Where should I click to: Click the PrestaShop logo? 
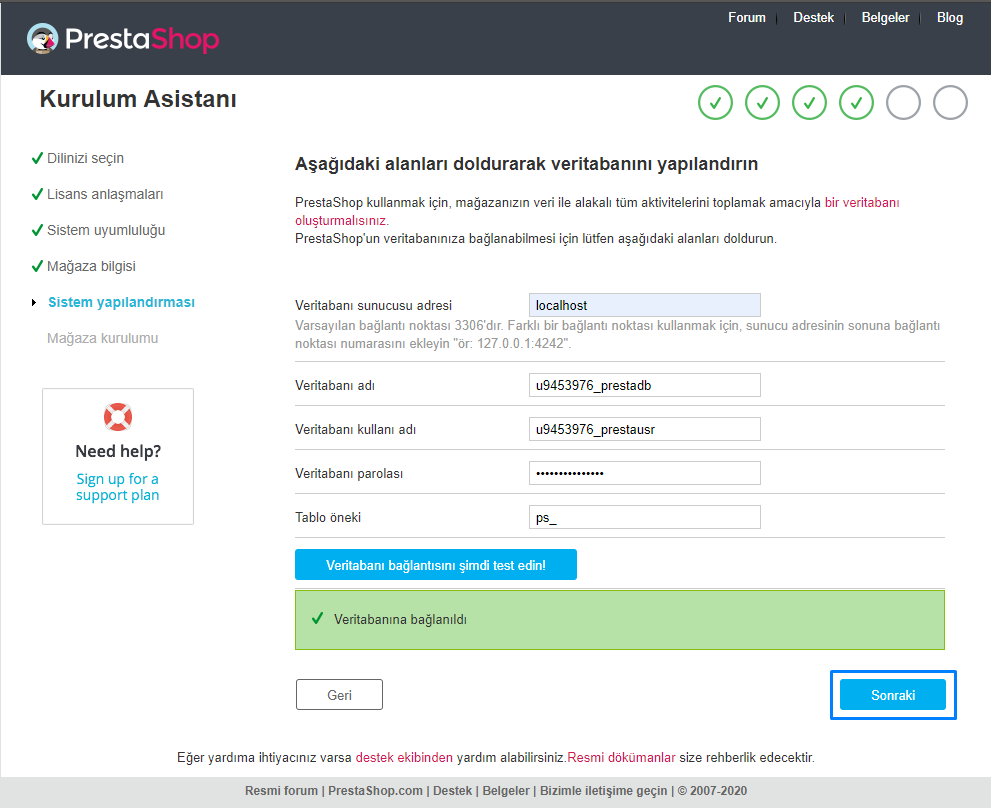point(123,39)
